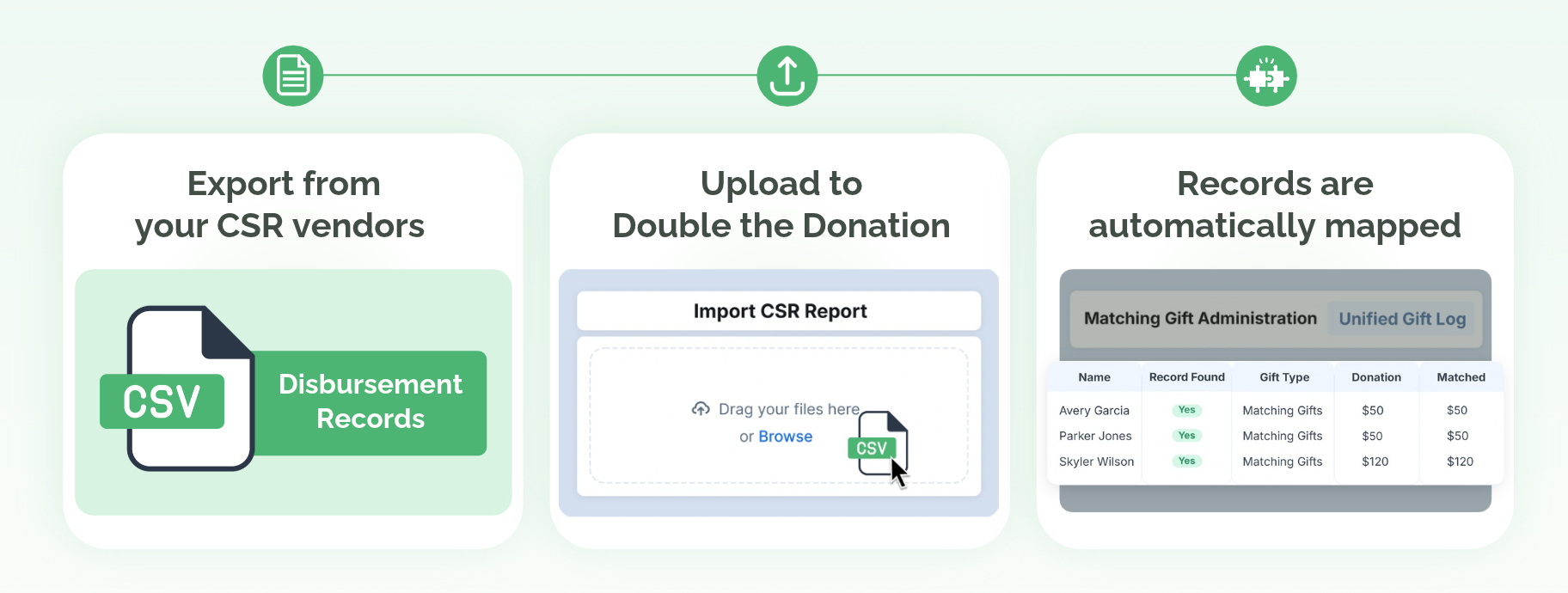
Task: Click the small CSV file being dragged
Action: (x=878, y=443)
